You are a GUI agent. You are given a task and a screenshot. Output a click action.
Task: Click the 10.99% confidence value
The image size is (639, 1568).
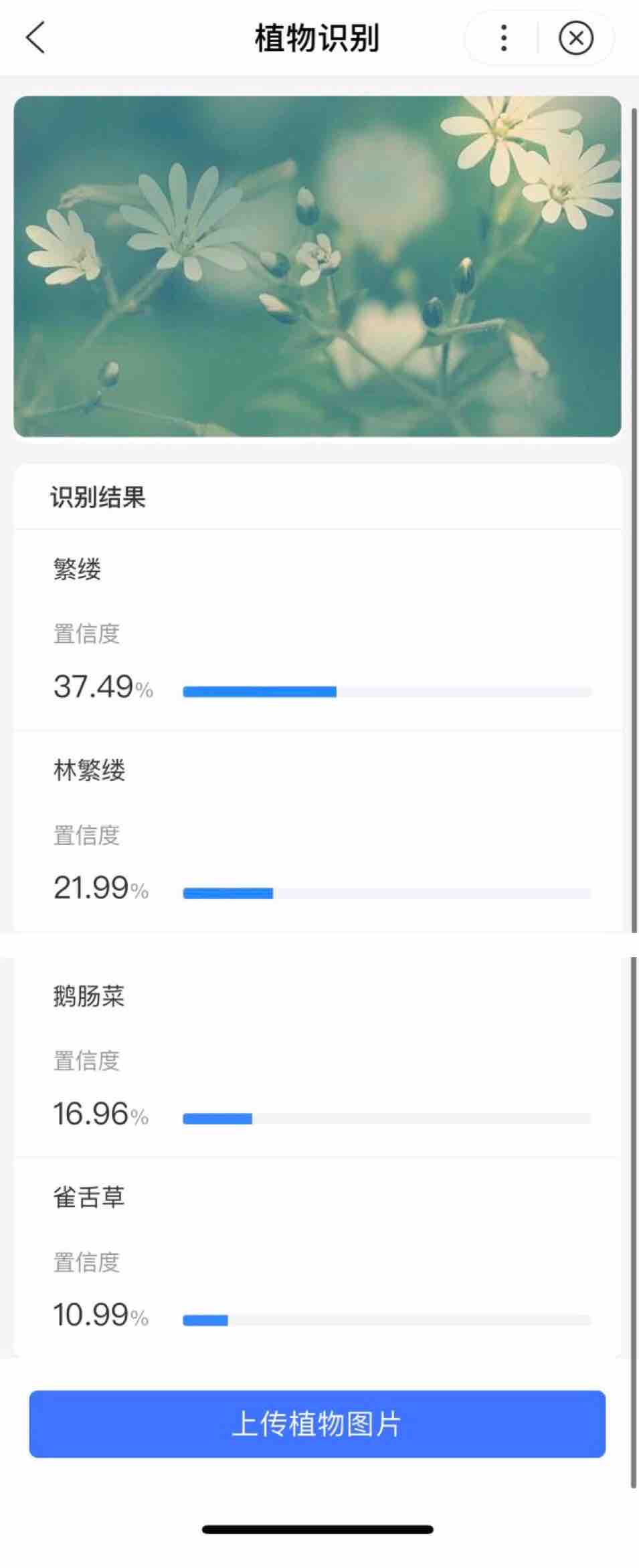[x=101, y=1315]
